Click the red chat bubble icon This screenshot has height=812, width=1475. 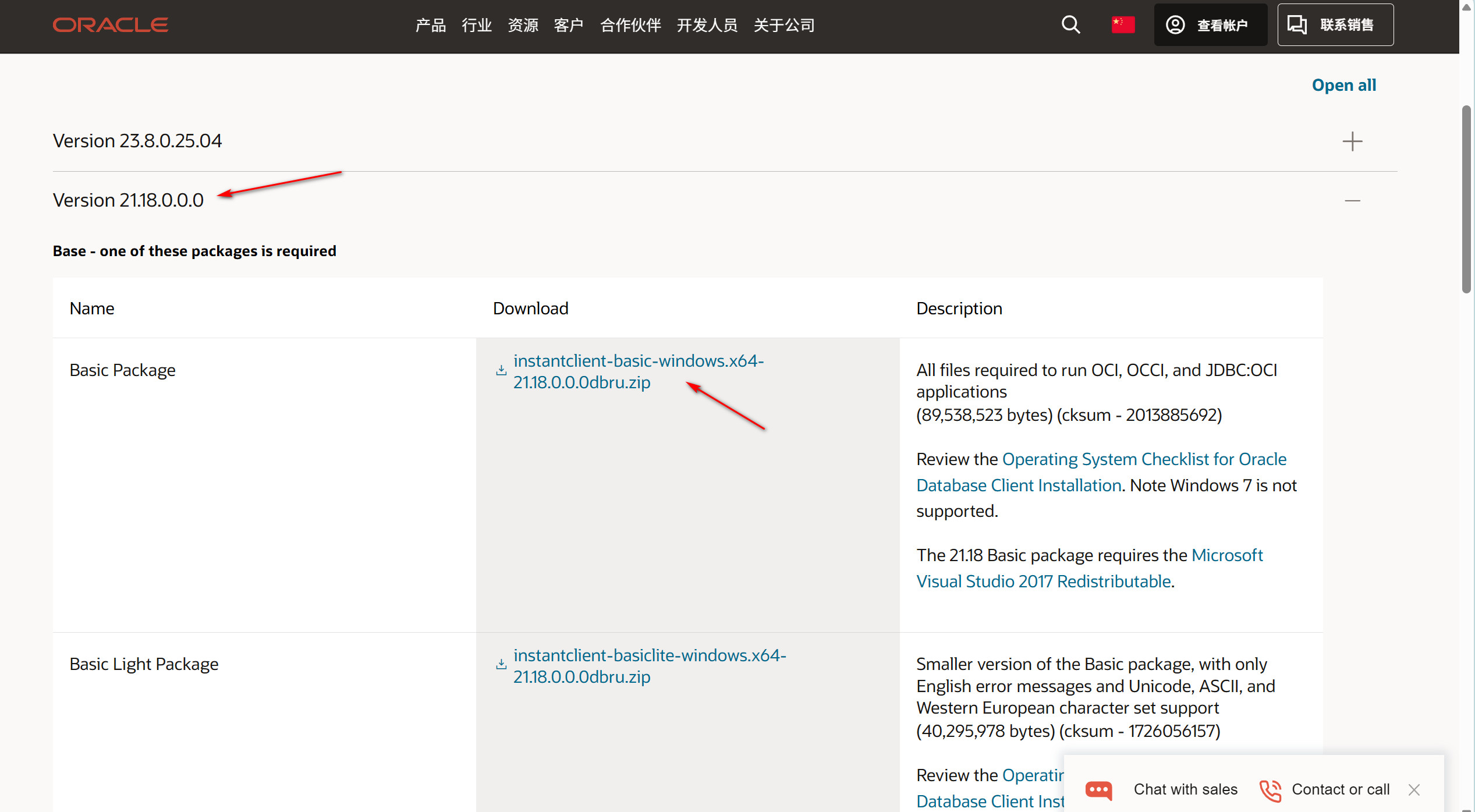click(1099, 790)
